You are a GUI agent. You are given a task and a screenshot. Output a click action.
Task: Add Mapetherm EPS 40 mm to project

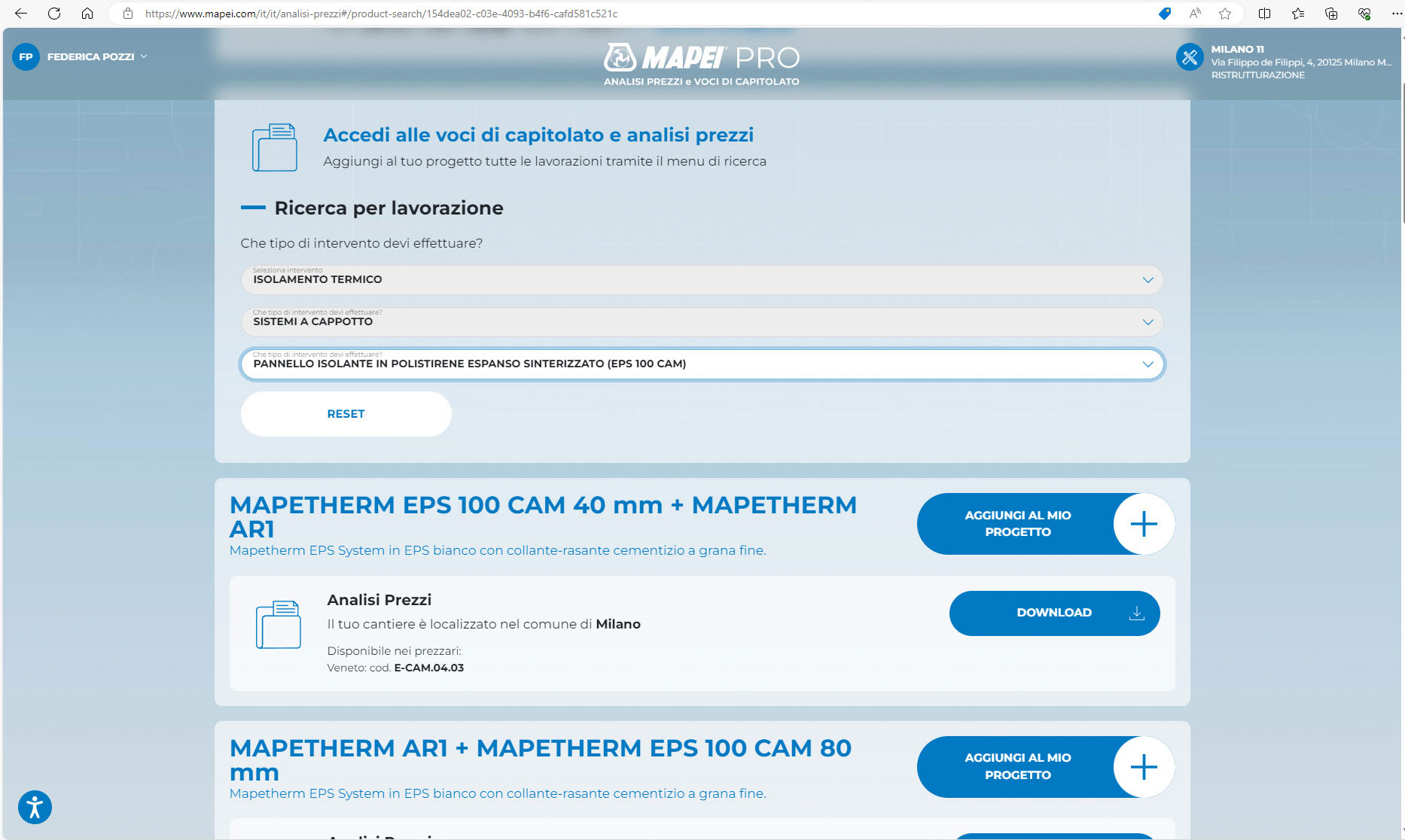point(1045,524)
